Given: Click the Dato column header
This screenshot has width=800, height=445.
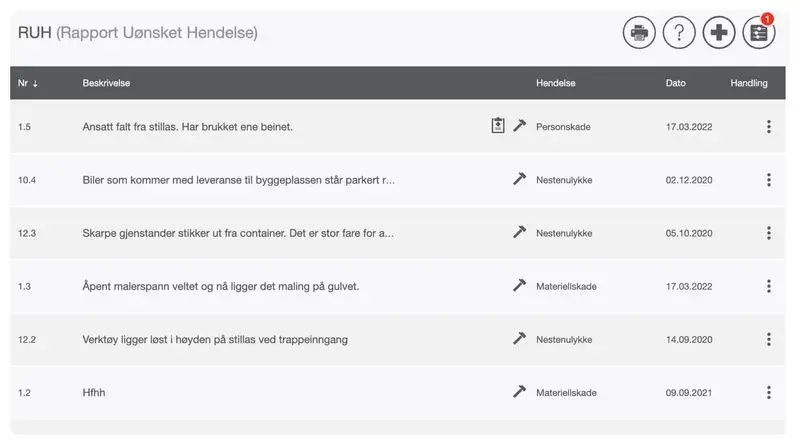Looking at the screenshot, I should click(x=676, y=83).
